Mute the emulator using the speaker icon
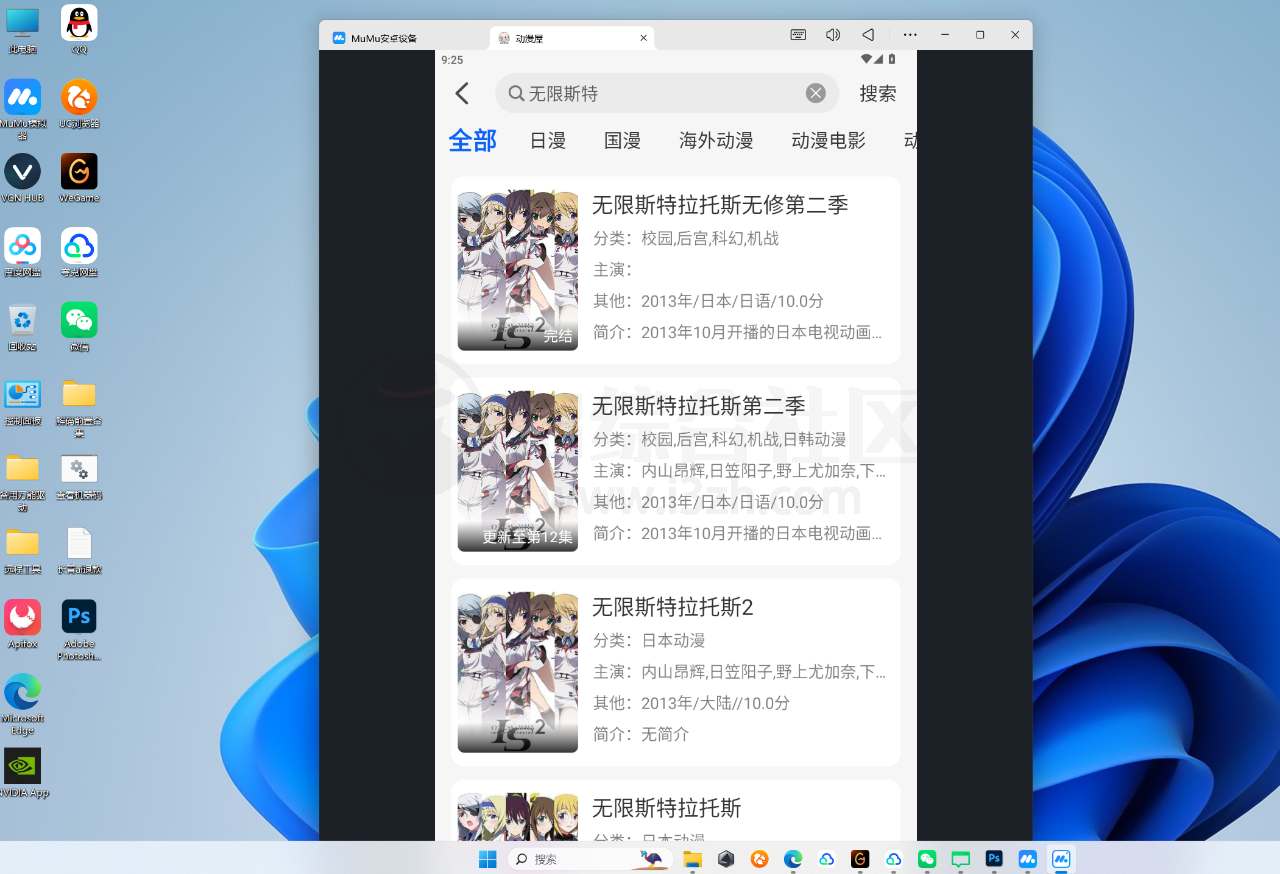 (x=833, y=34)
